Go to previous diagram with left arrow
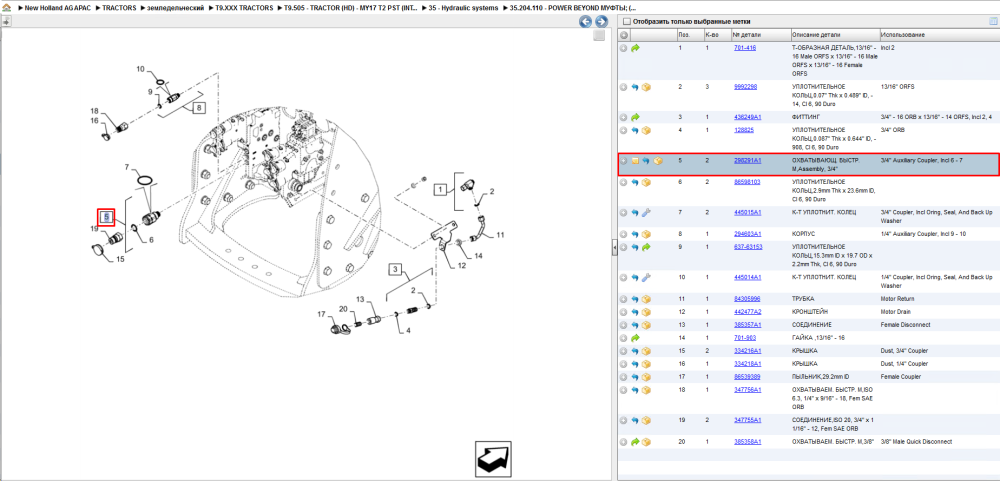Image resolution: width=1000 pixels, height=481 pixels. [x=585, y=22]
